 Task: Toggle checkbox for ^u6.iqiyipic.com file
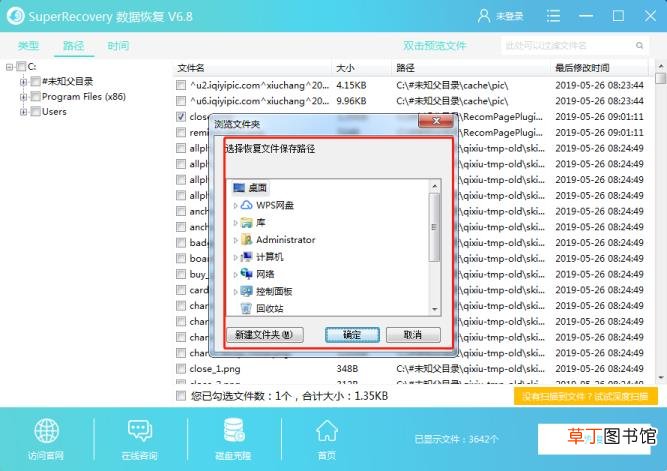tap(181, 101)
